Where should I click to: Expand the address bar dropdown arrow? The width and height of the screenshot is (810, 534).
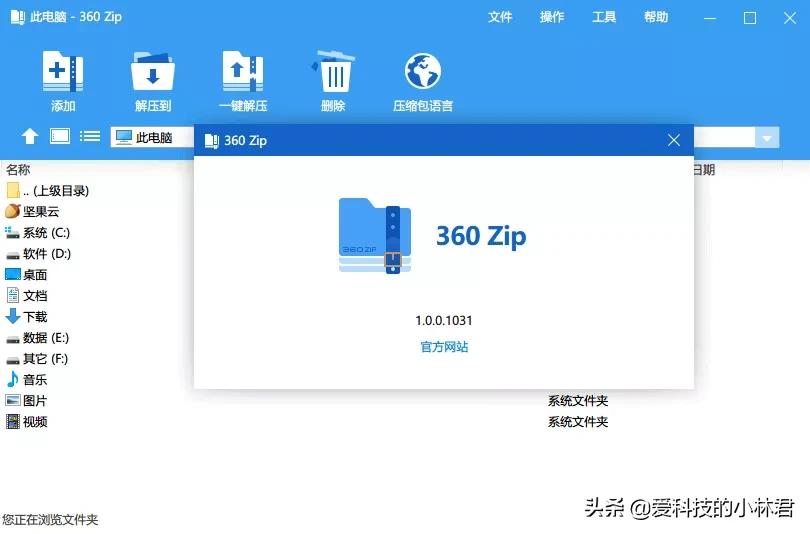(767, 138)
